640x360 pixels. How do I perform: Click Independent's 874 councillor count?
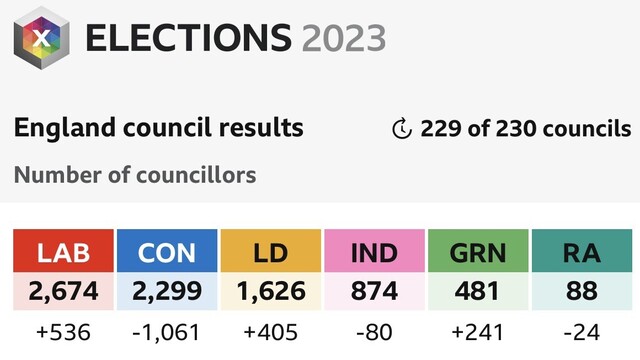tap(374, 291)
